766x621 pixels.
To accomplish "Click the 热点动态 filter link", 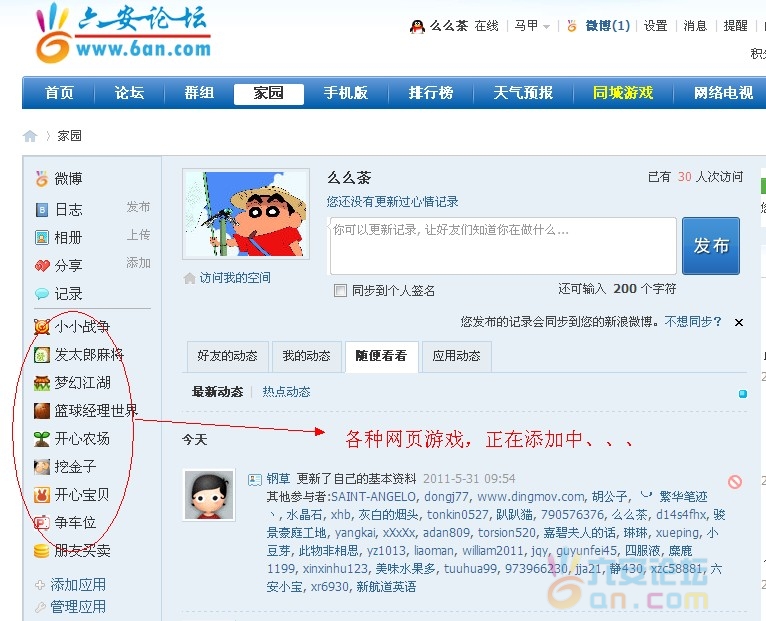I will click(286, 392).
